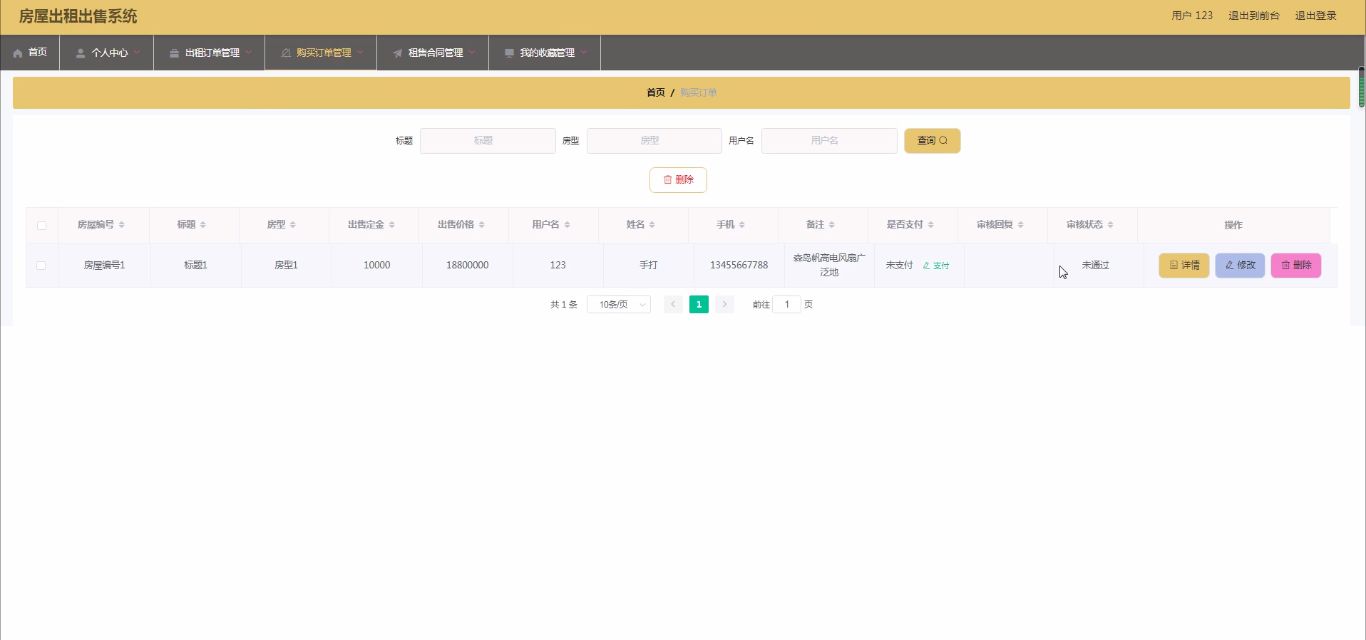The height and width of the screenshot is (640, 1366).
Task: Expand the 租售合同管理 menu arrow
Action: point(472,53)
